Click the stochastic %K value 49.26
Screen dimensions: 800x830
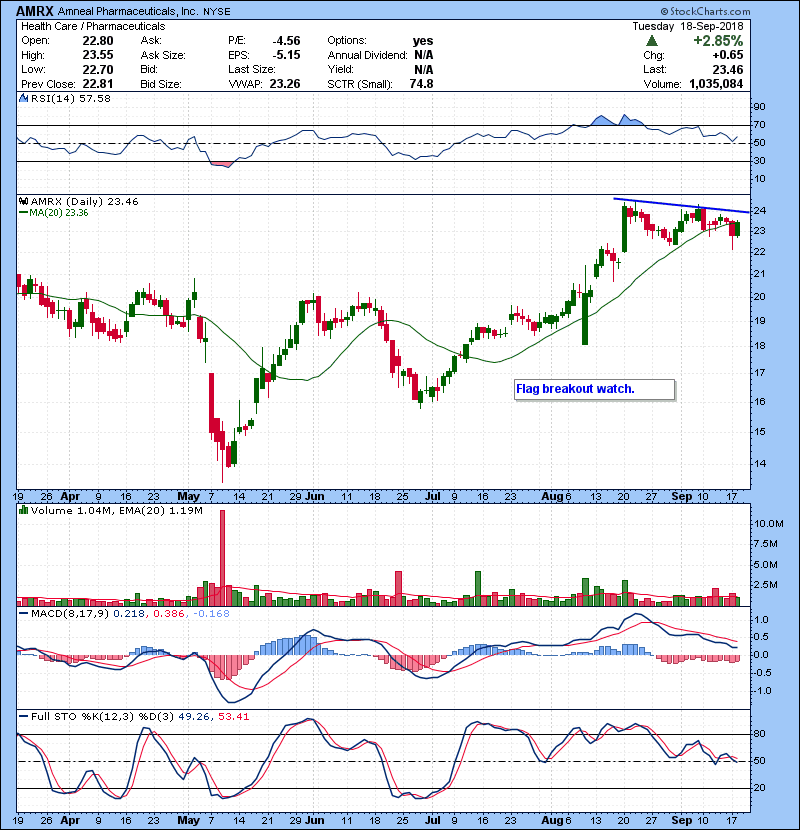click(194, 717)
